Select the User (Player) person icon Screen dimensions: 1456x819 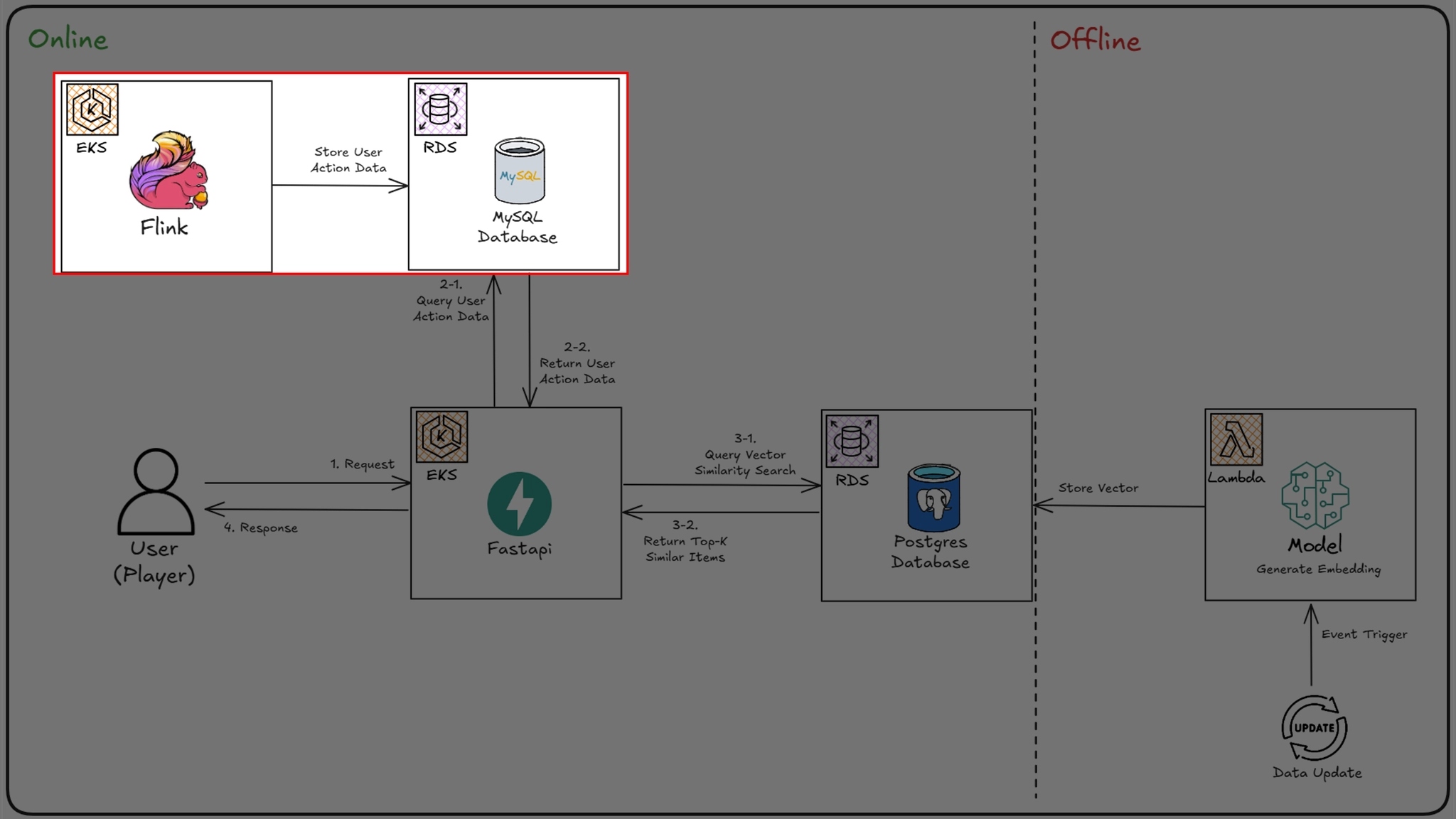[x=156, y=491]
